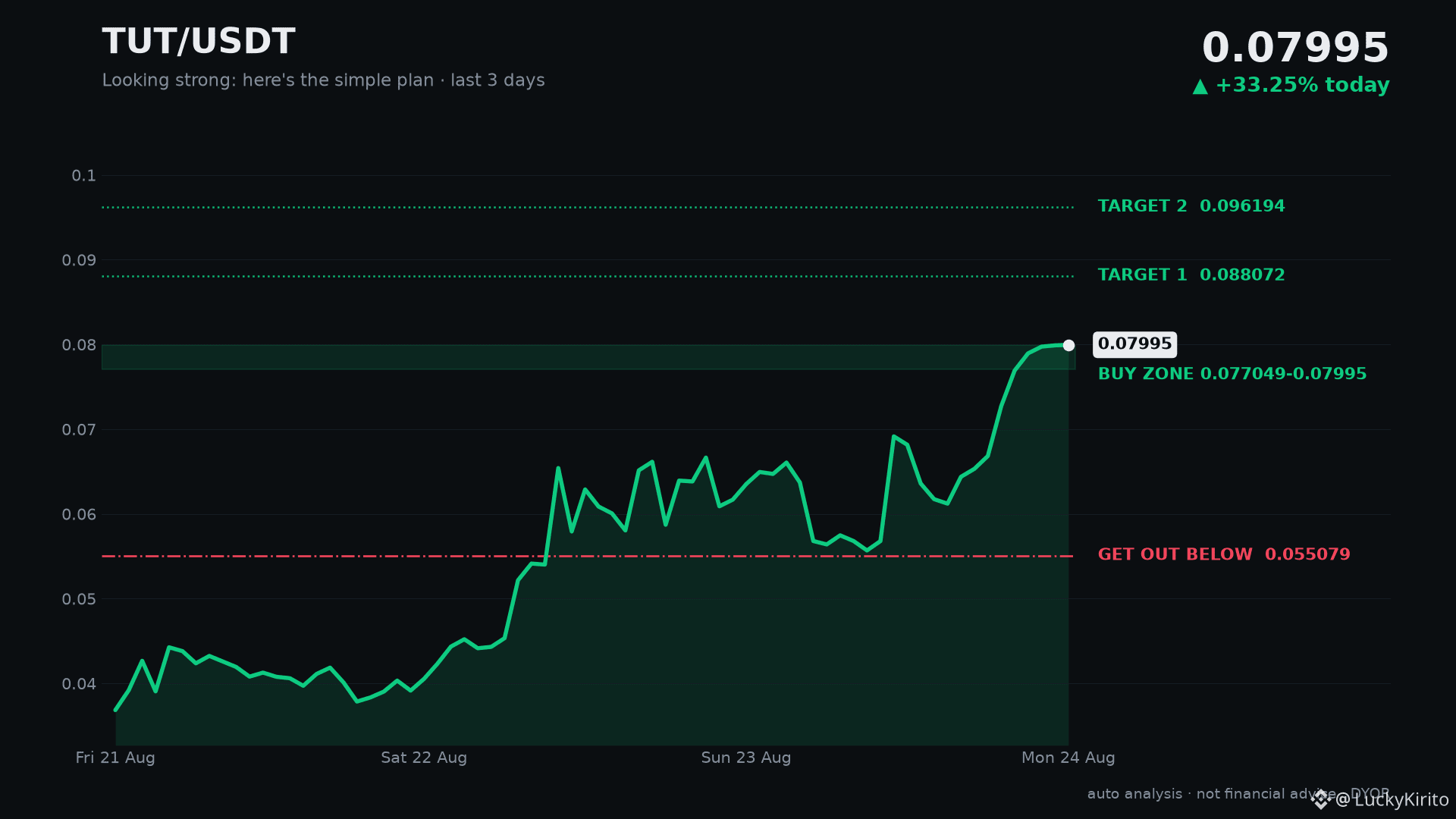Click the "Sun 23 Aug" date label

point(746,758)
